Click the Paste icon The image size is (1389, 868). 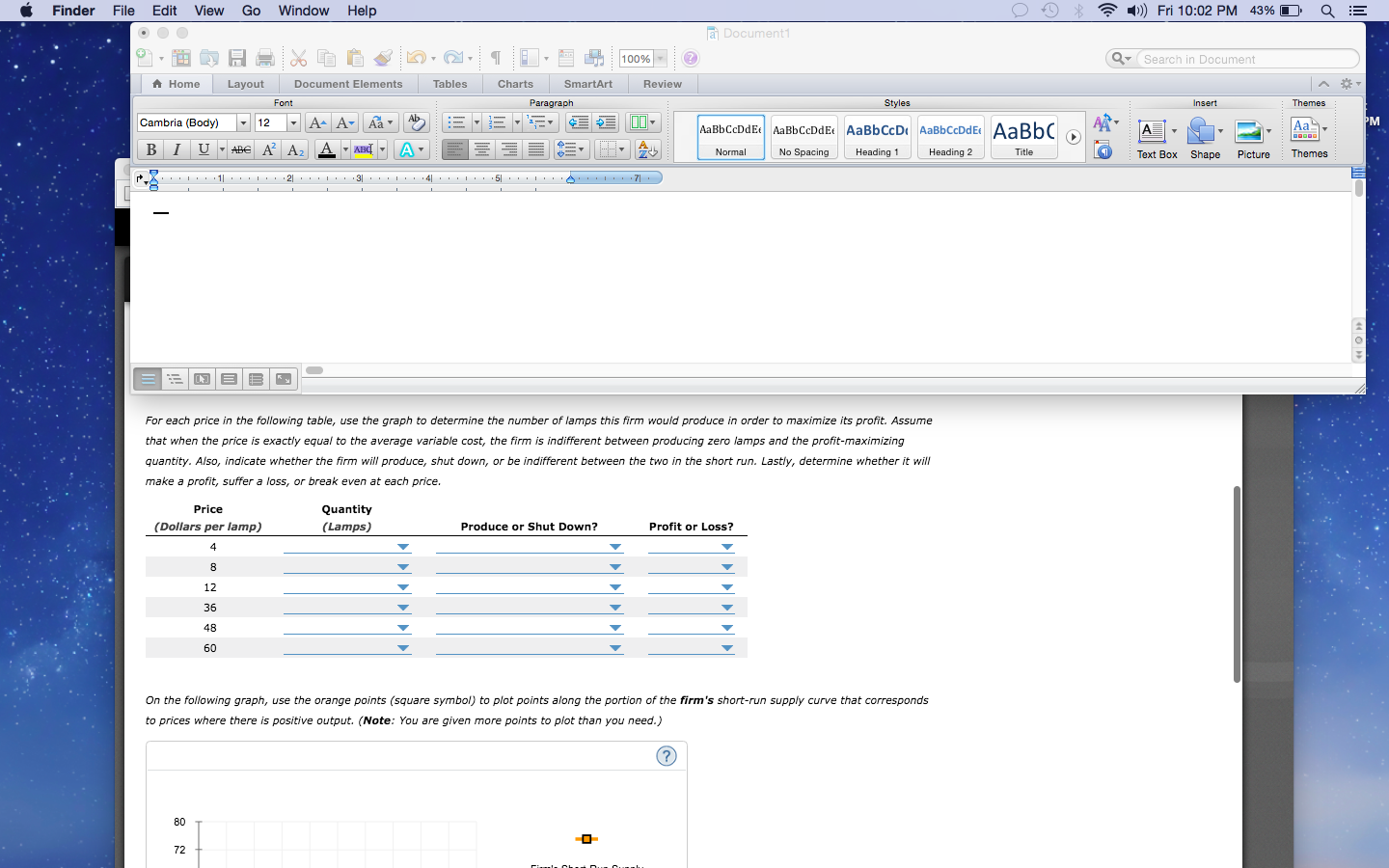(x=355, y=58)
